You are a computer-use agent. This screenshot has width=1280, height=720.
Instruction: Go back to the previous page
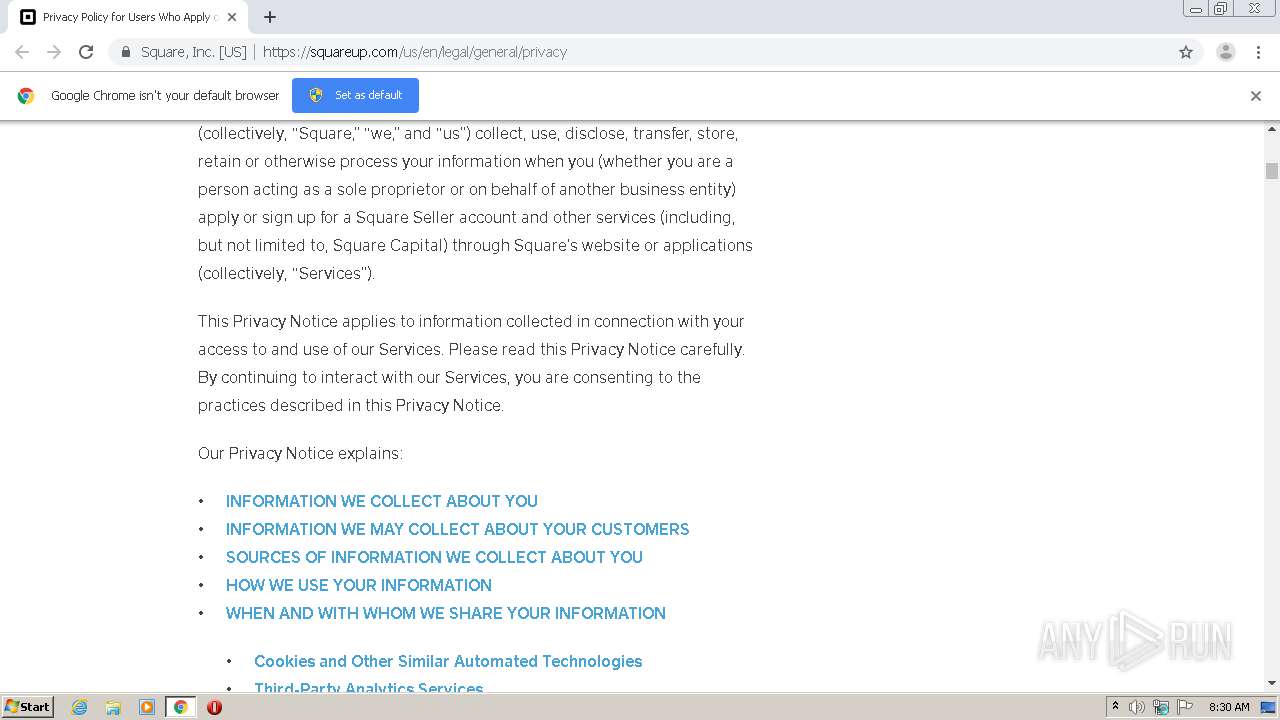[22, 52]
